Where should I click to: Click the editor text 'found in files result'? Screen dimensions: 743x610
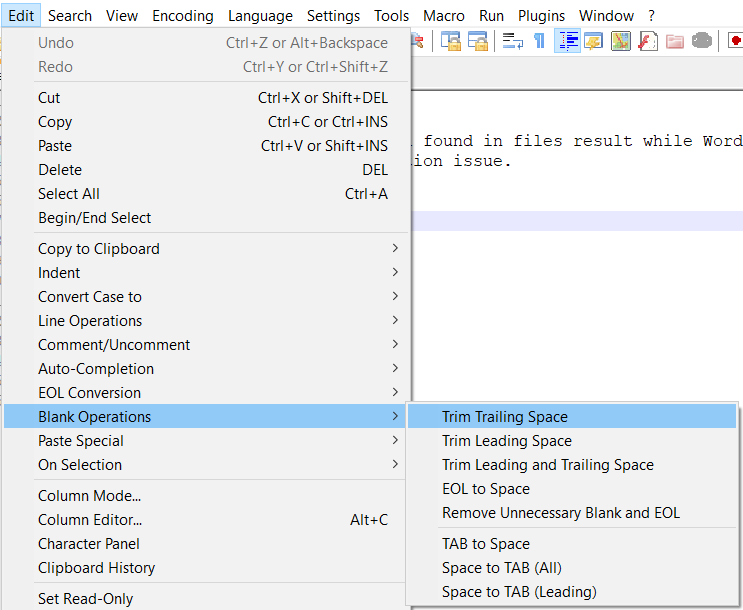click(x=528, y=141)
